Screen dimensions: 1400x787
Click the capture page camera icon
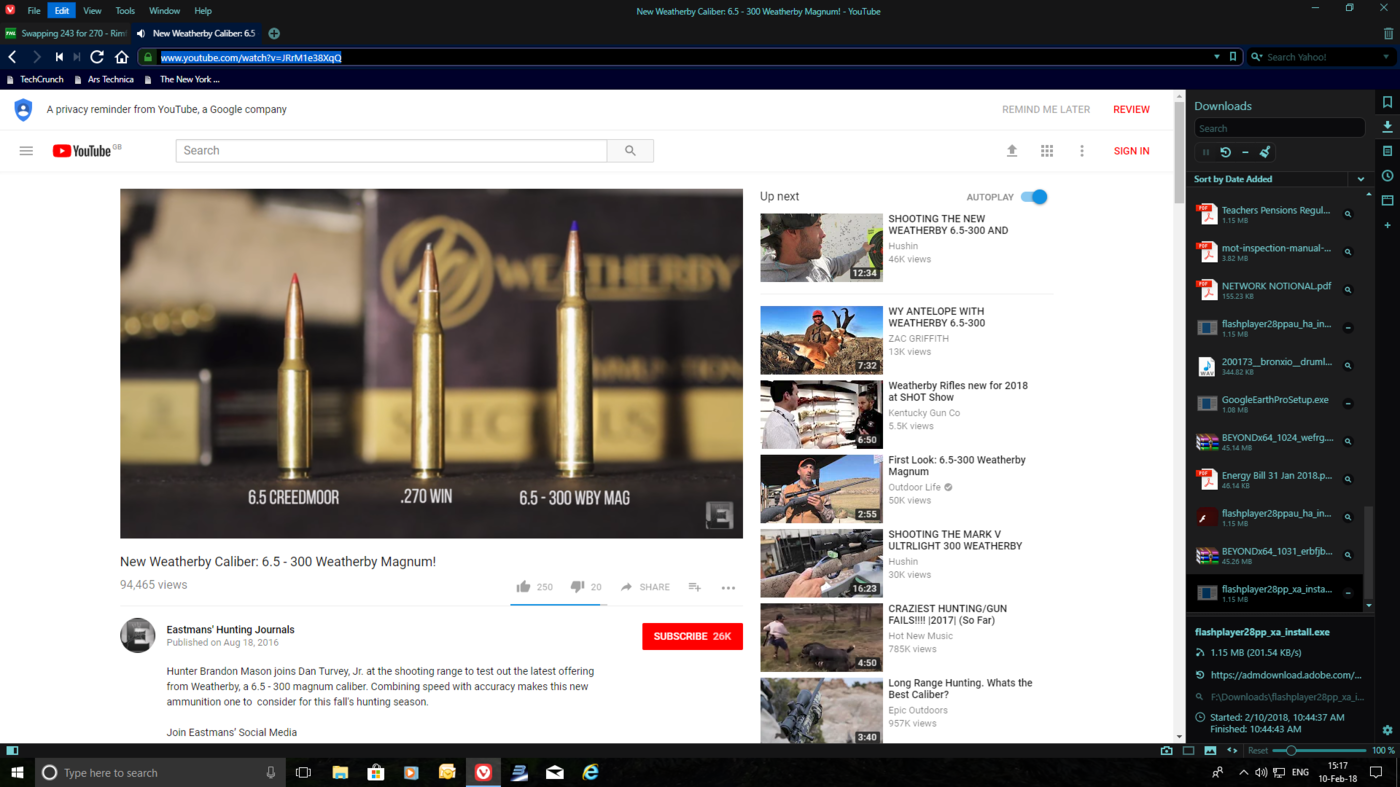click(x=1166, y=750)
